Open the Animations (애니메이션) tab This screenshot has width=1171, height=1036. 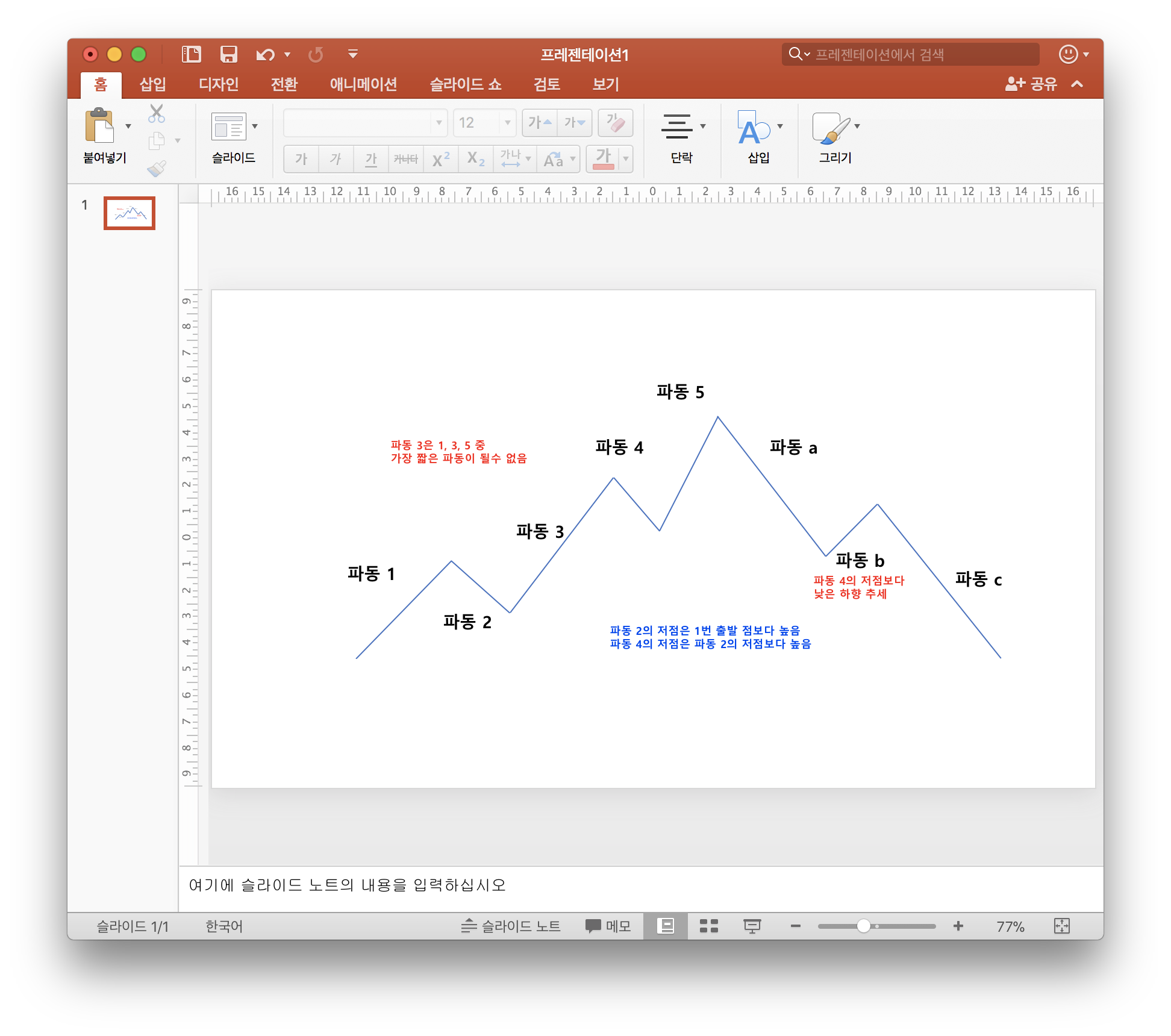363,84
